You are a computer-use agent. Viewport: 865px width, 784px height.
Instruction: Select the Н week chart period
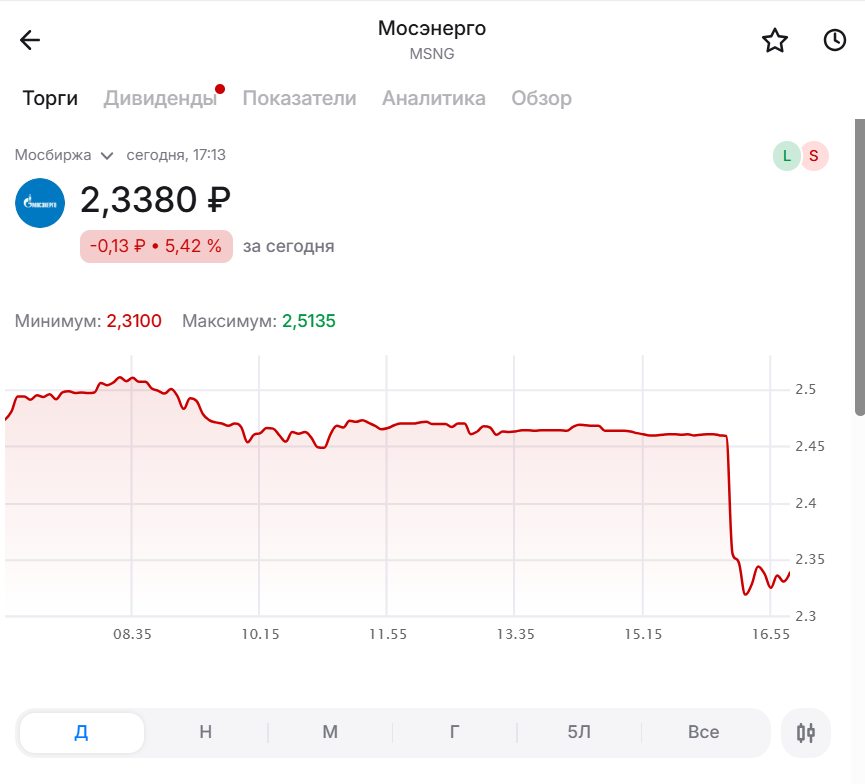(x=205, y=732)
